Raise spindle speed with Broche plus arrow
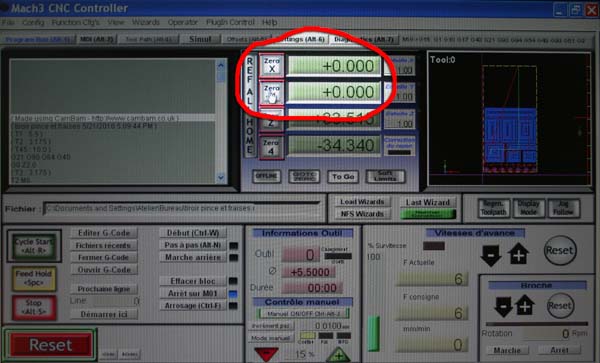The height and width of the screenshot is (363, 600). pyautogui.click(x=525, y=305)
